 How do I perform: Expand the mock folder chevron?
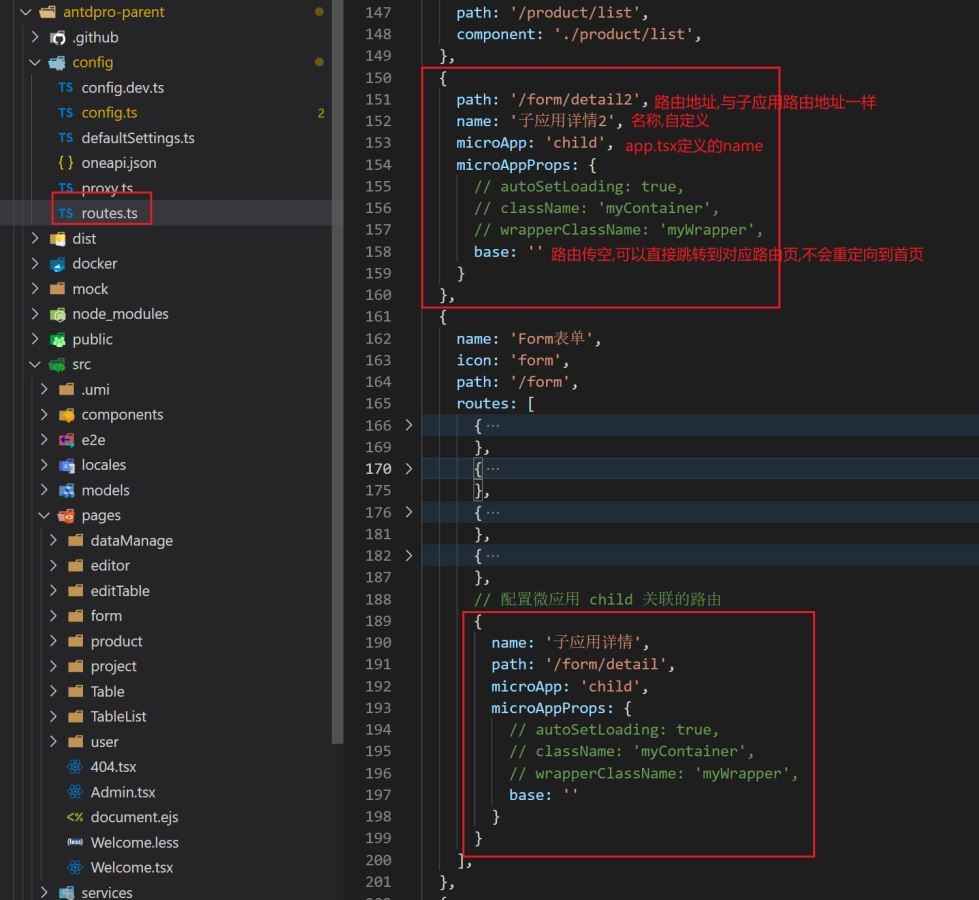(35, 289)
